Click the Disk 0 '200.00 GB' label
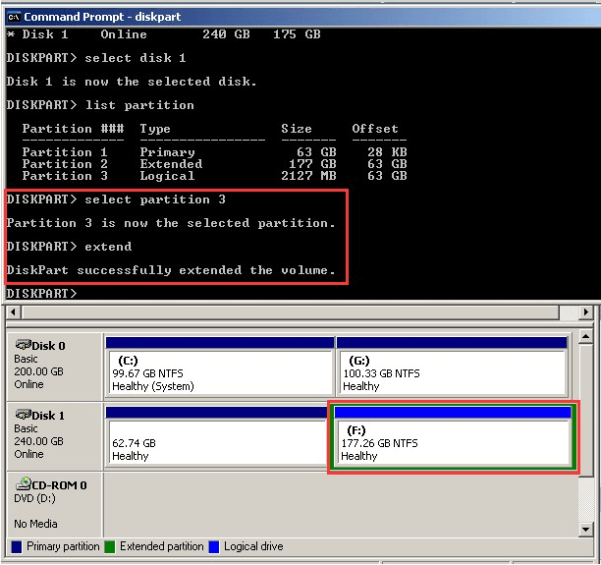The height and width of the screenshot is (565, 601). click(39, 371)
